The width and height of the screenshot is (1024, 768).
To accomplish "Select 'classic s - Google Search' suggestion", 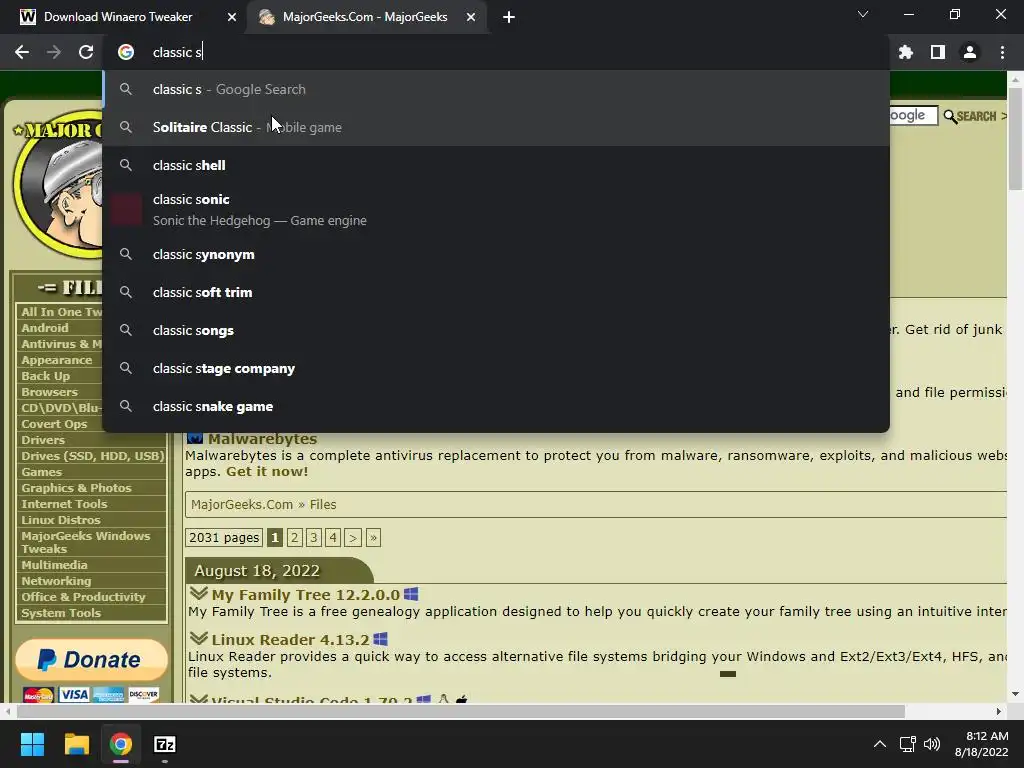I will [496, 89].
